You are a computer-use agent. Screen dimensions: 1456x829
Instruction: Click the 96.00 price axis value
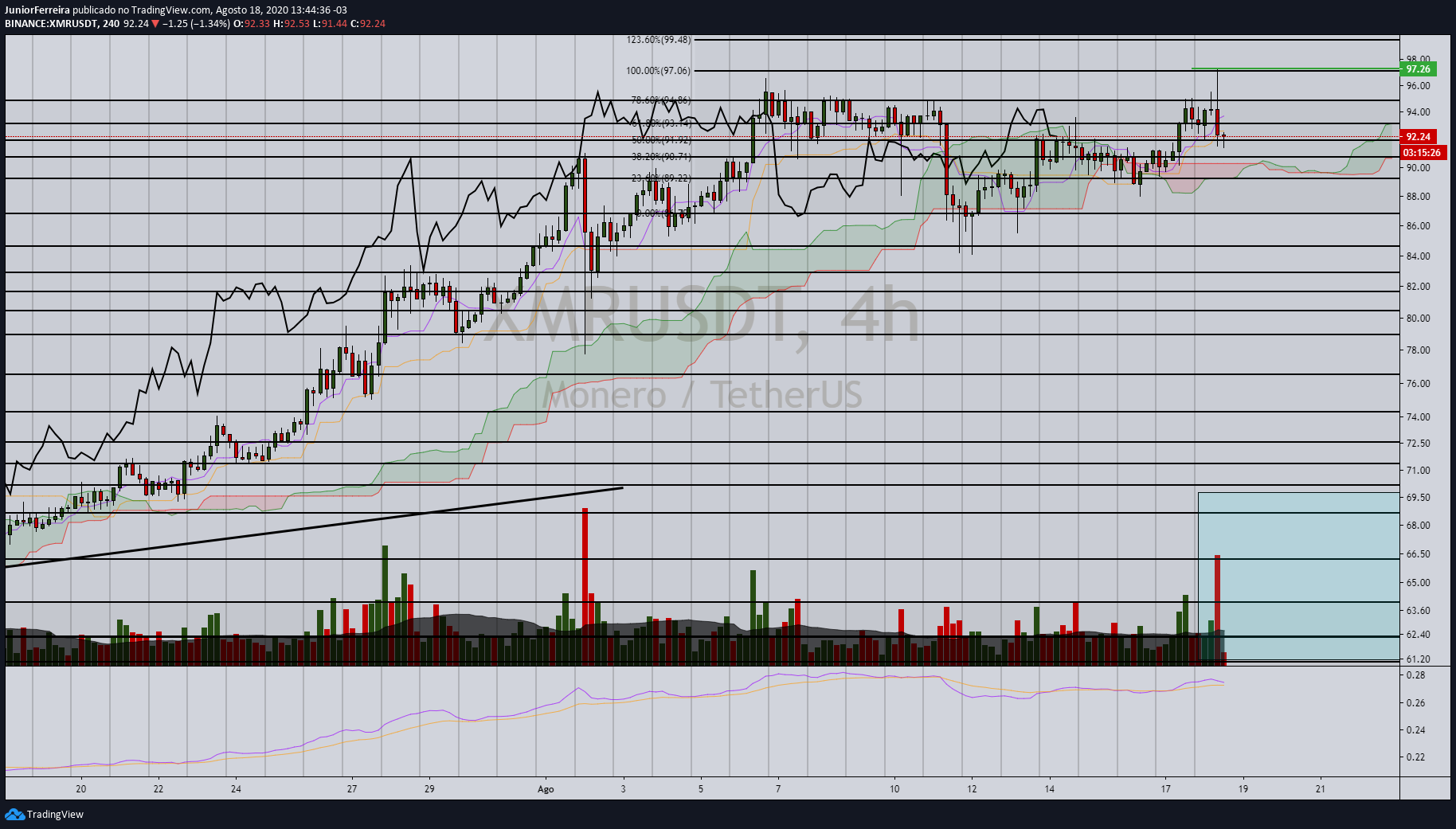click(1418, 86)
